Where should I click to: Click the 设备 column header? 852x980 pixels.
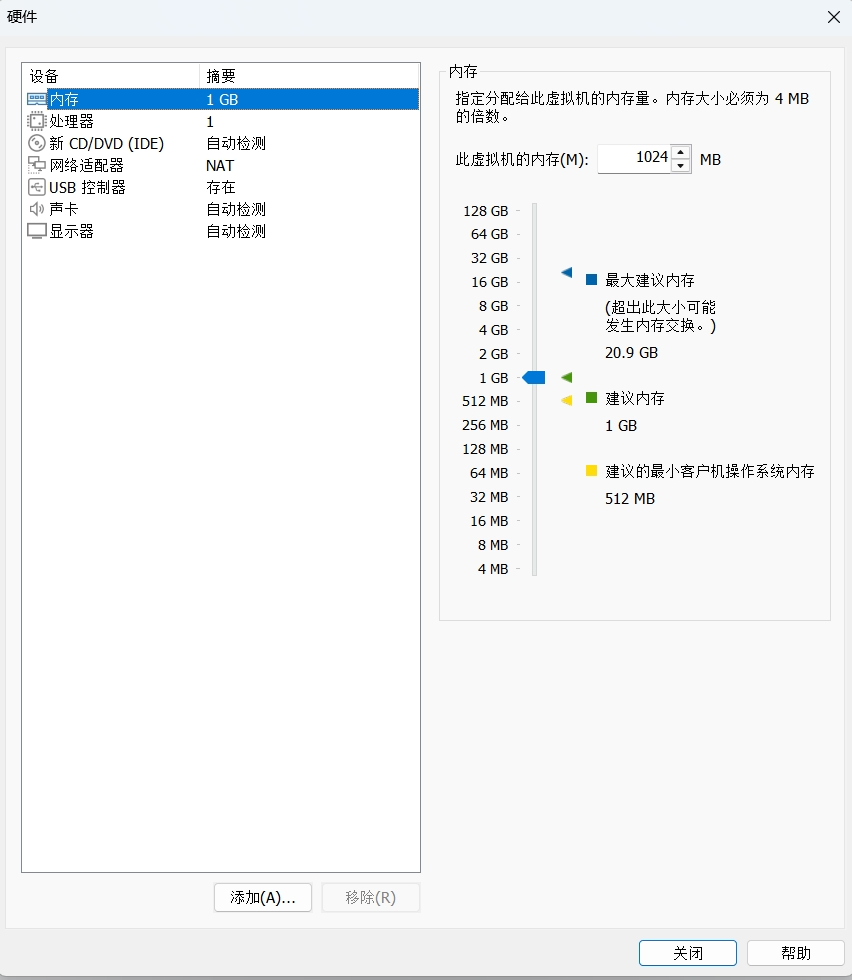(111, 76)
